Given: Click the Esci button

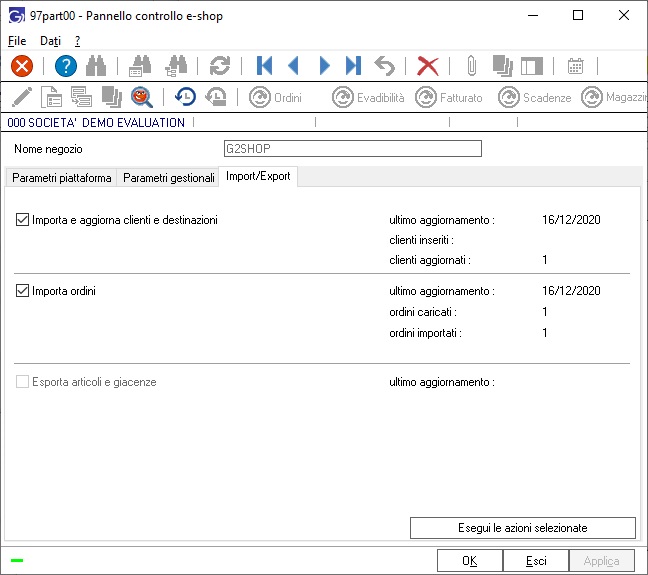Looking at the screenshot, I should [536, 561].
